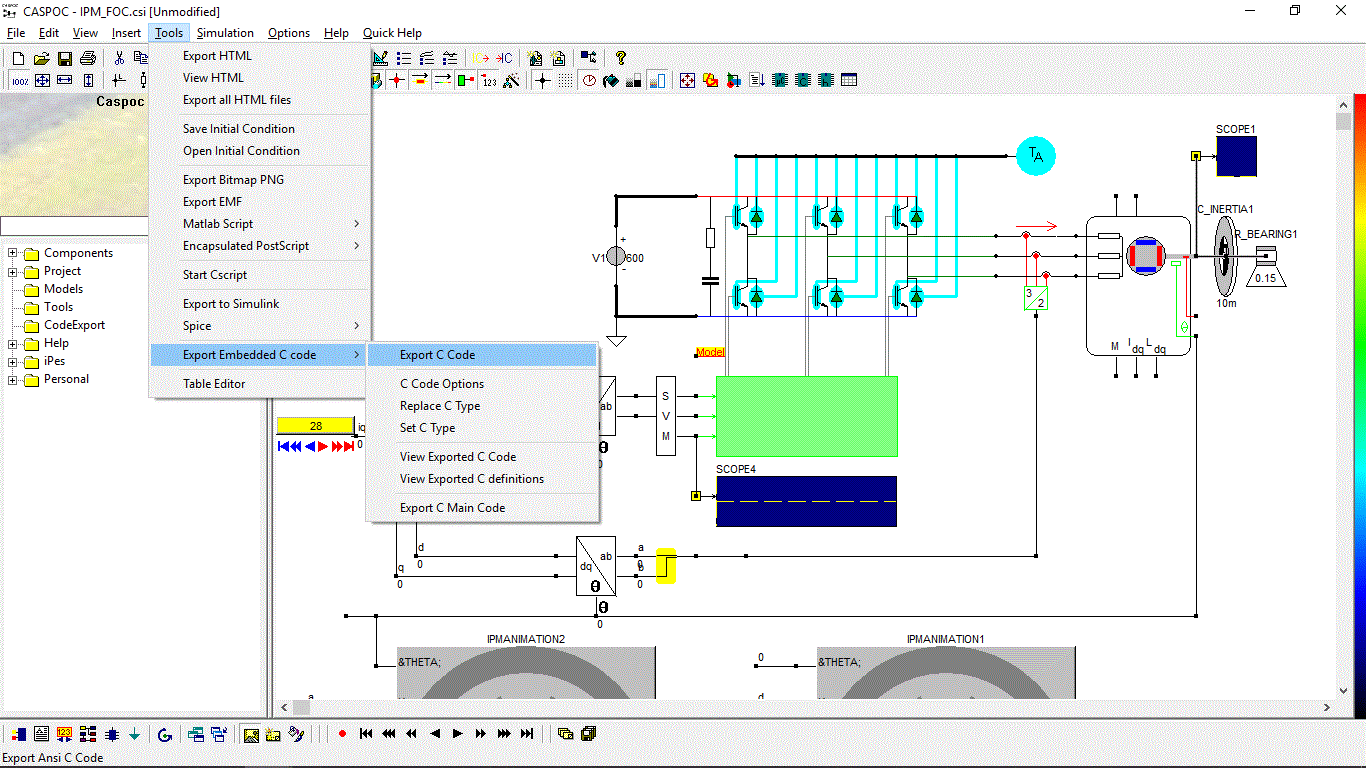Screen dimensions: 1366x768
Task: Expand the Help tree node
Action: 13,343
